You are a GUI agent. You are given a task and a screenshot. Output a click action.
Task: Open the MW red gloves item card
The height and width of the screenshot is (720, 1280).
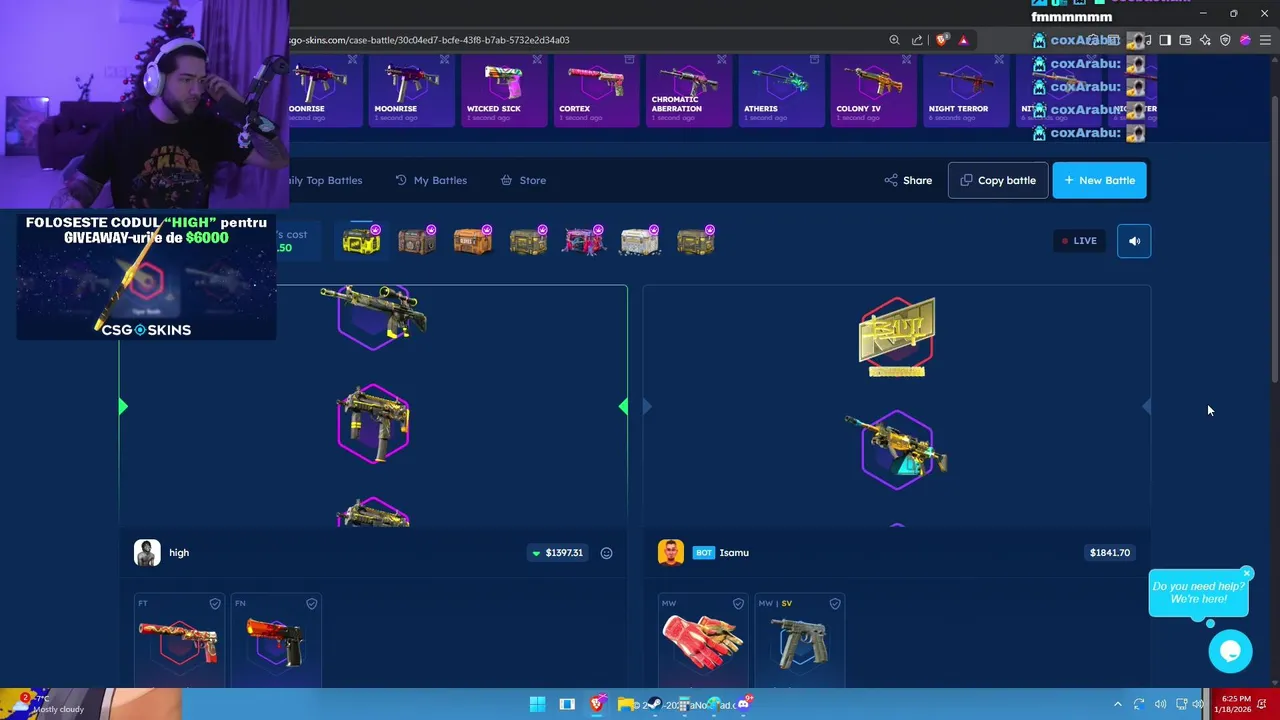pos(703,640)
